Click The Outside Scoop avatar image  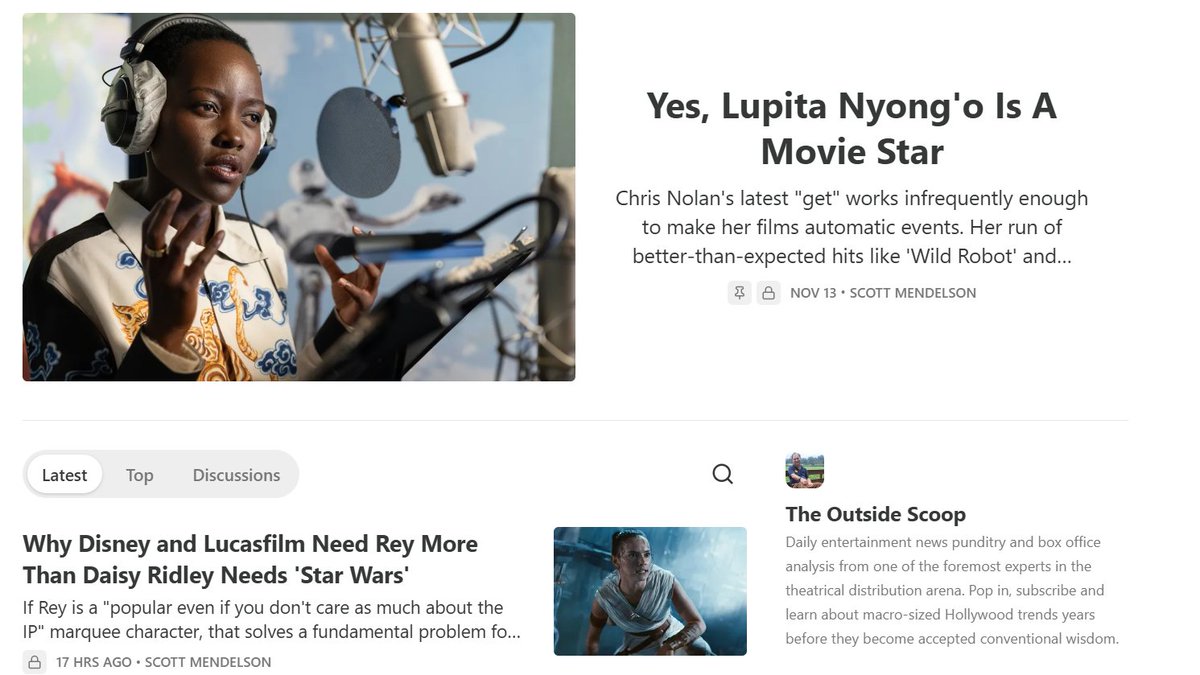[x=805, y=470]
